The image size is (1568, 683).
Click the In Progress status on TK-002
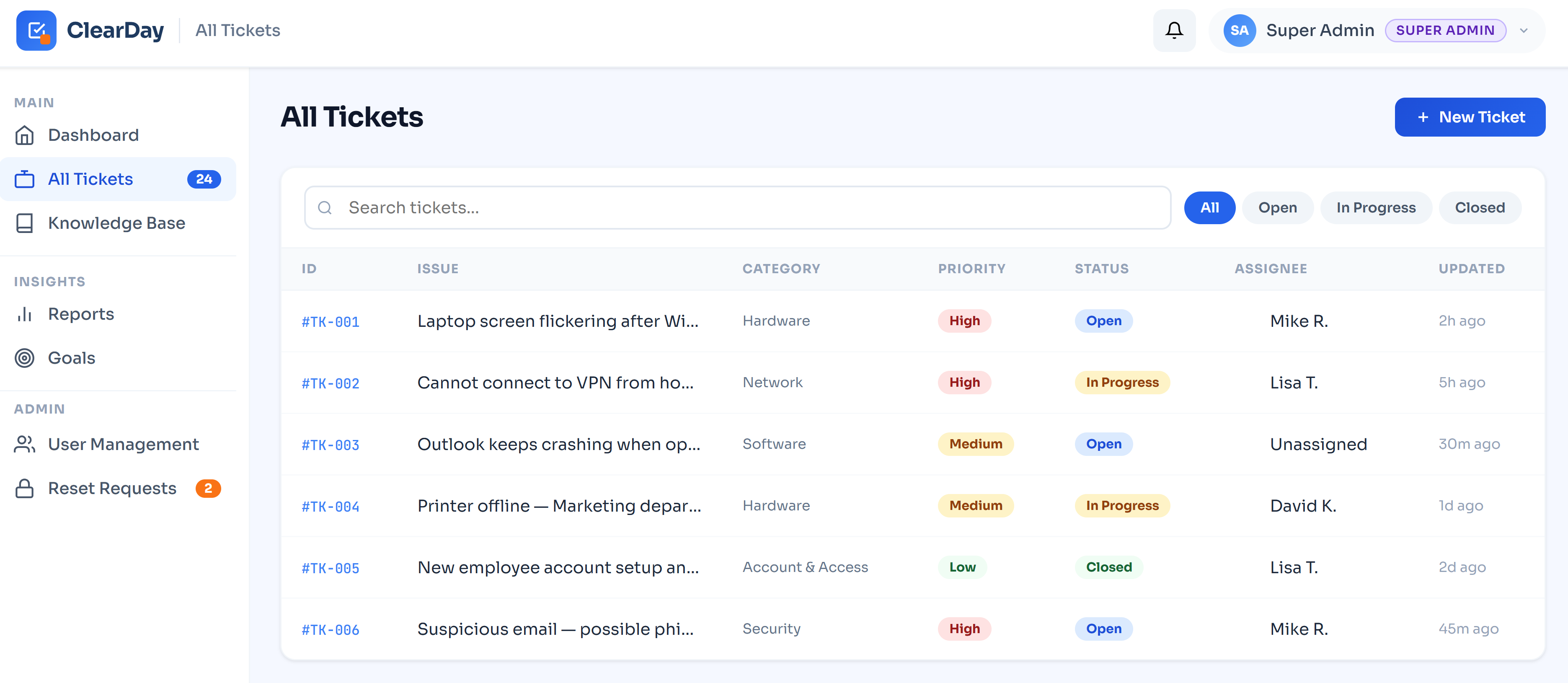1122,382
